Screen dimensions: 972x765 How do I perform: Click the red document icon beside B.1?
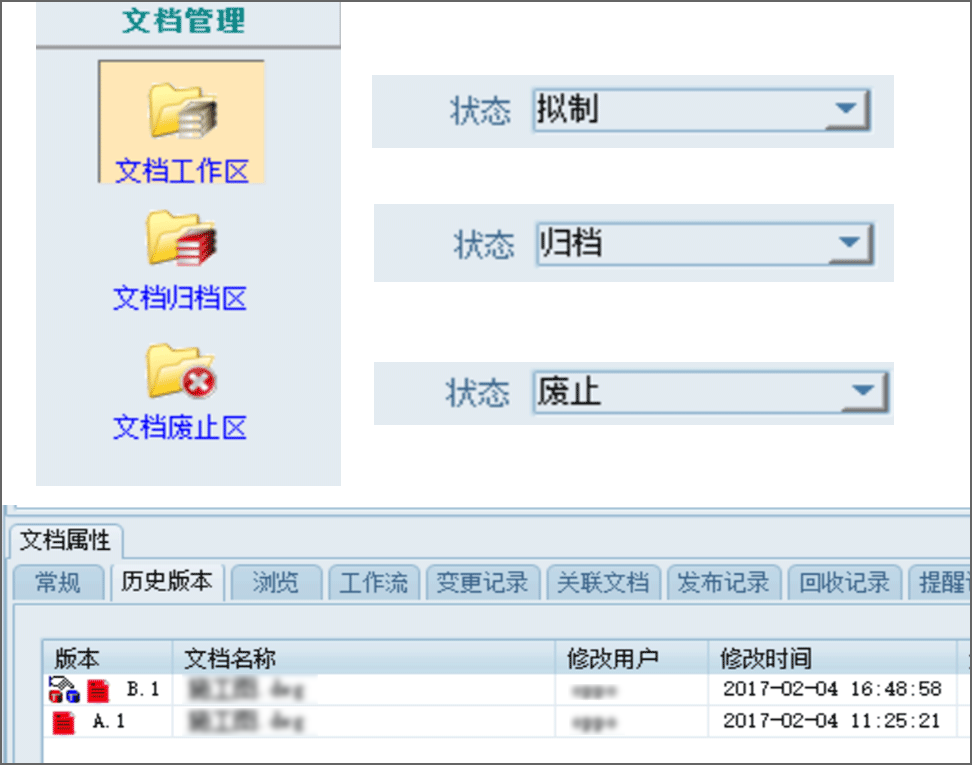[97, 690]
